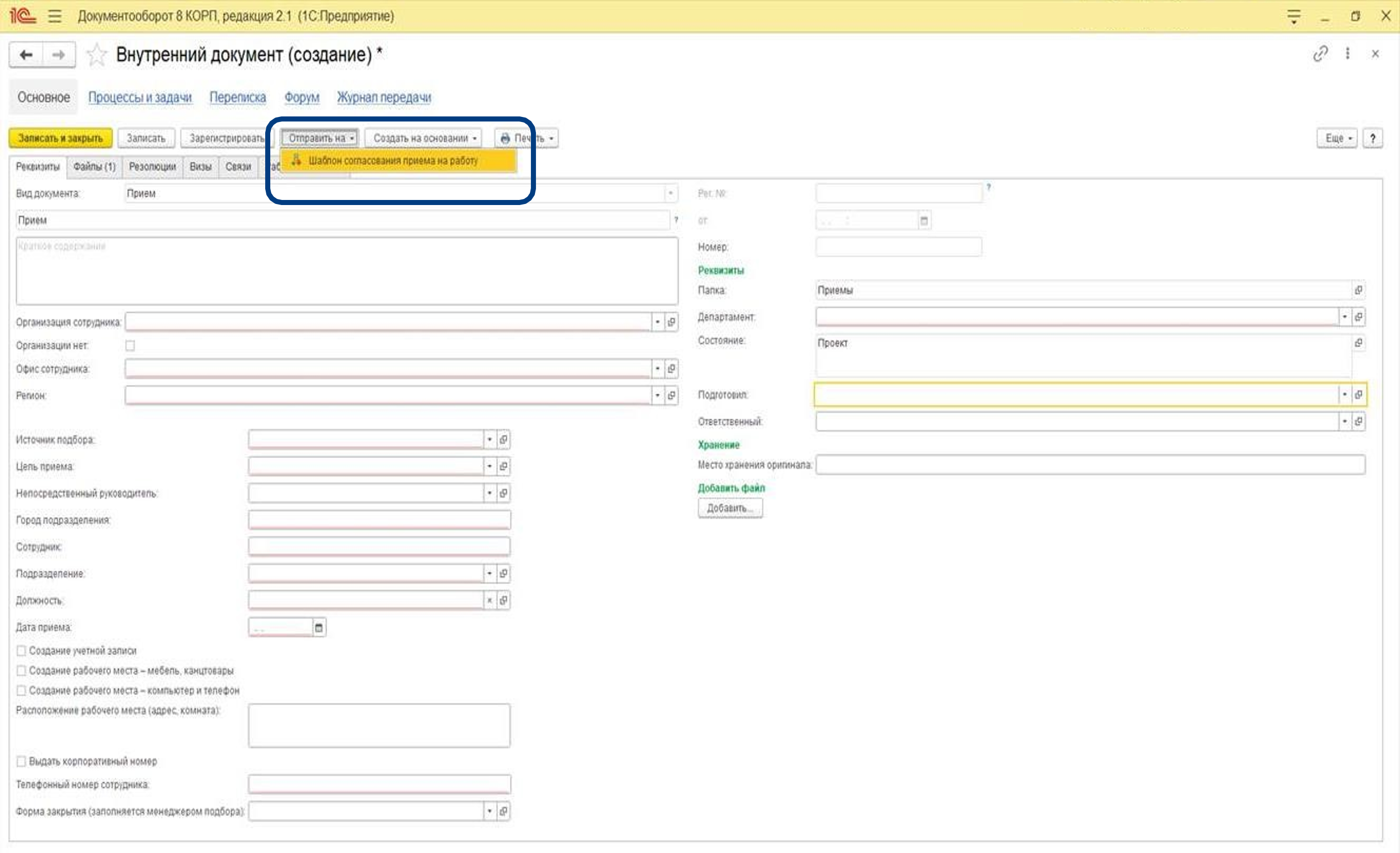Clear the Должность field with x icon
Screen dimensions: 1400x853
point(490,600)
